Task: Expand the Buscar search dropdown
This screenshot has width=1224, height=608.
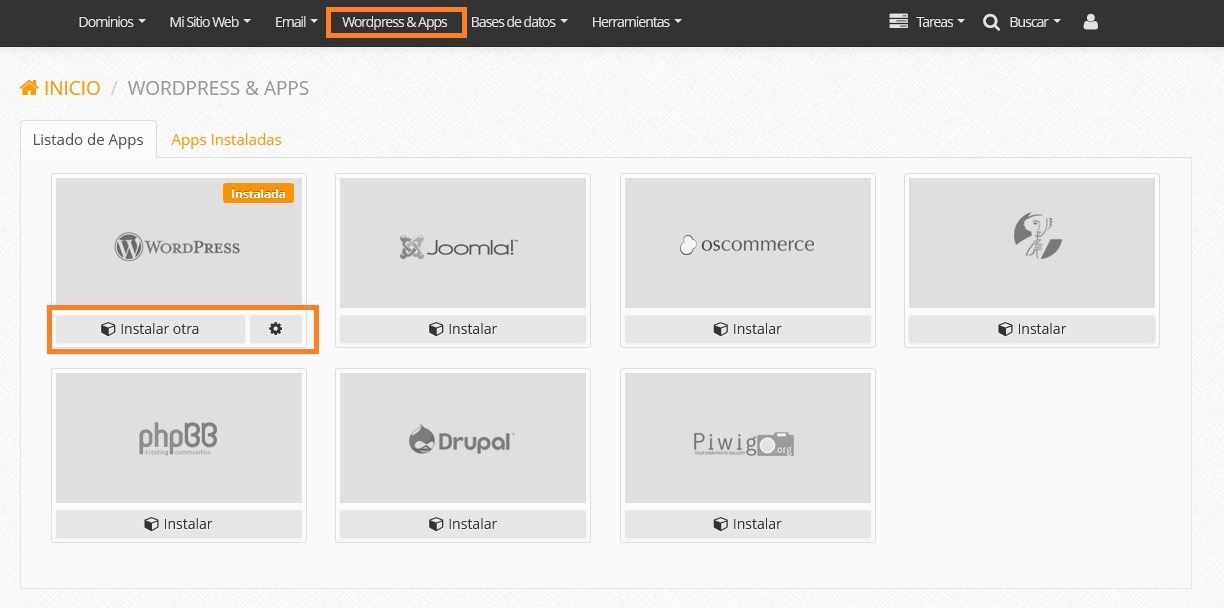Action: tap(1022, 22)
